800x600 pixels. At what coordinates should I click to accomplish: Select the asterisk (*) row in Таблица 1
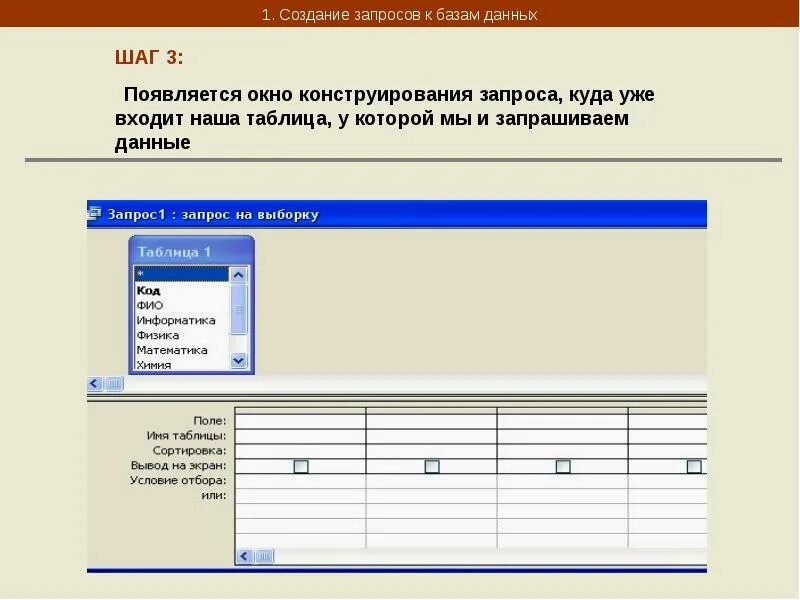click(x=181, y=274)
